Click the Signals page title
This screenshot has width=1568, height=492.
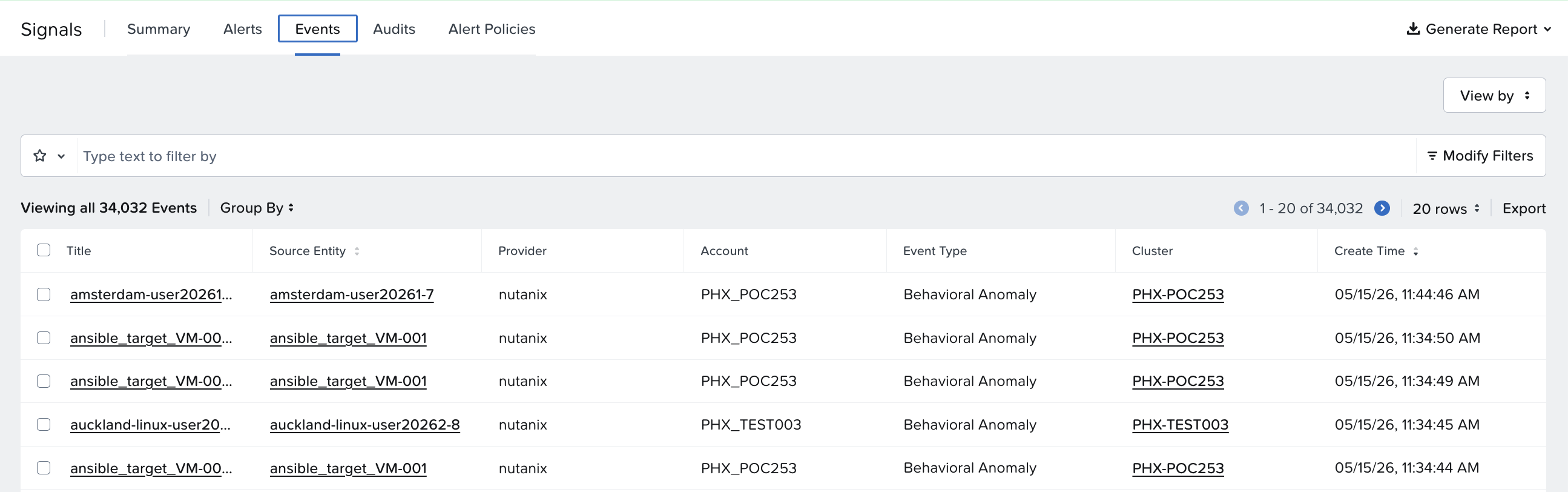point(51,29)
